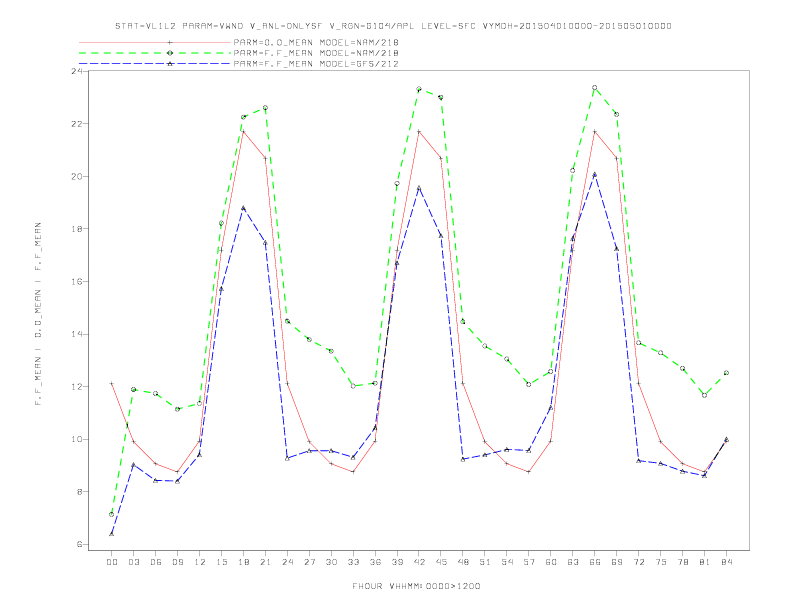Click x-axis forecast hour label 60
This screenshot has width=792, height=612.
pos(551,562)
